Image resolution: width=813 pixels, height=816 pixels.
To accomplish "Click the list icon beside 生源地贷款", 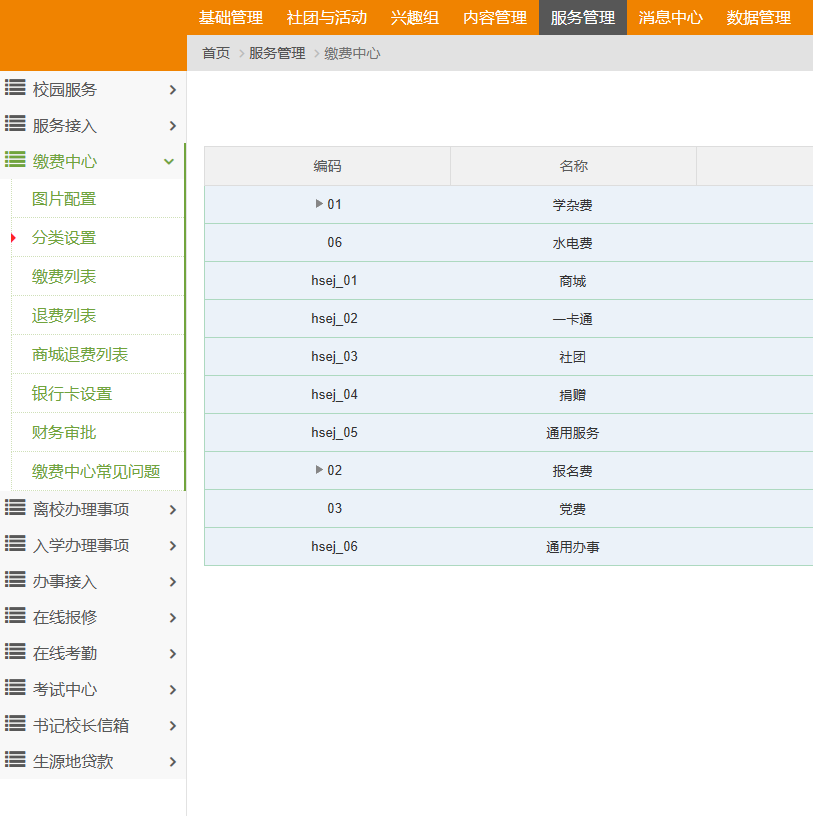I will 15,761.
